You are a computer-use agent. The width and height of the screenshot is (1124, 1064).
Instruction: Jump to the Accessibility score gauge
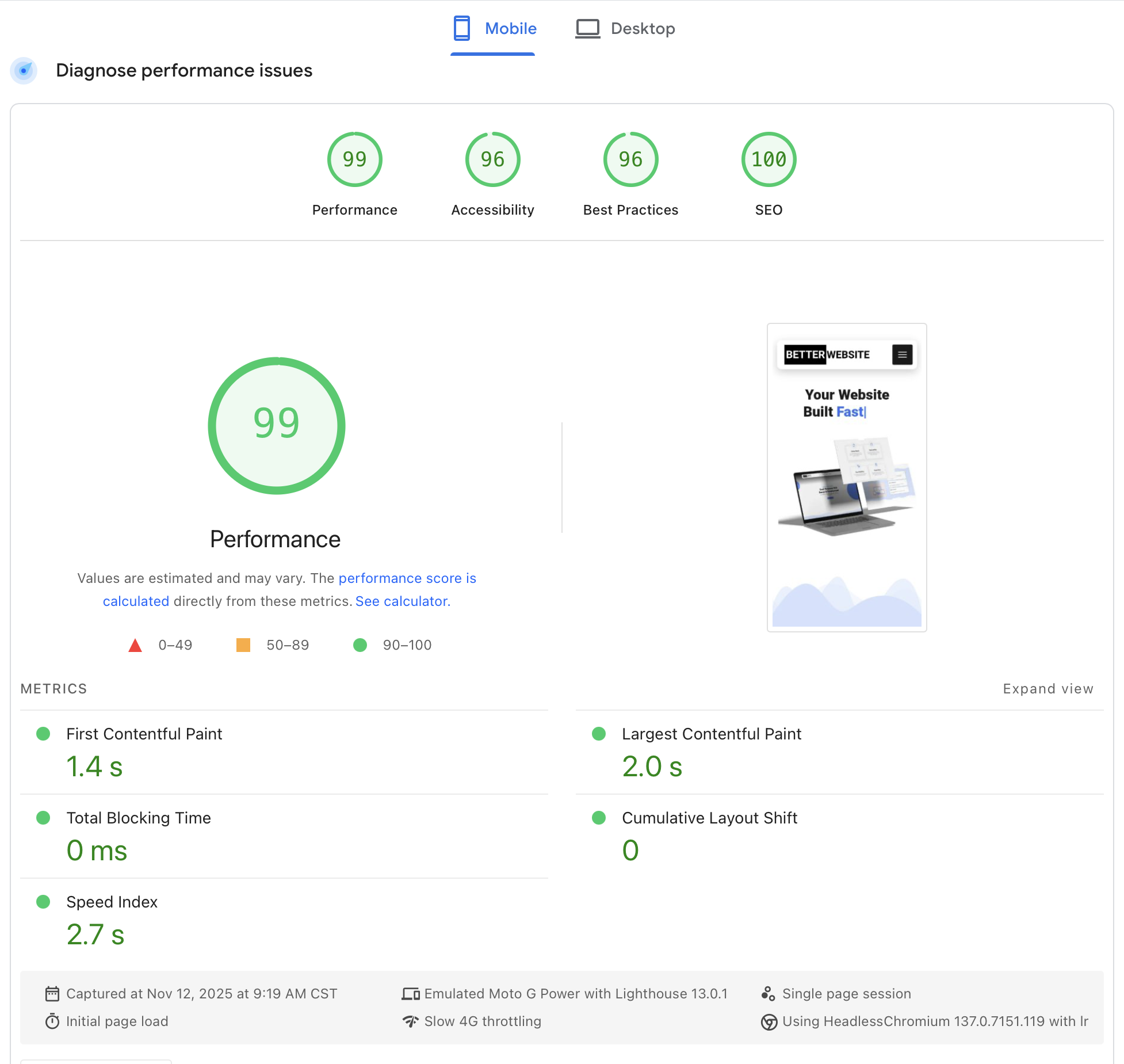(x=492, y=159)
